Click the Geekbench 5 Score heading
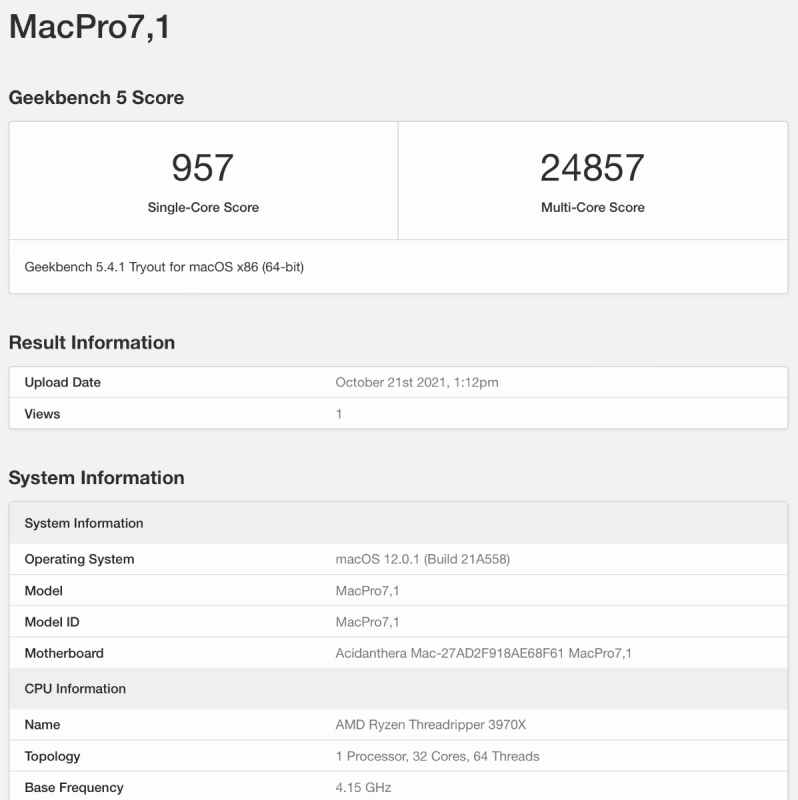This screenshot has height=800, width=798. [x=96, y=97]
